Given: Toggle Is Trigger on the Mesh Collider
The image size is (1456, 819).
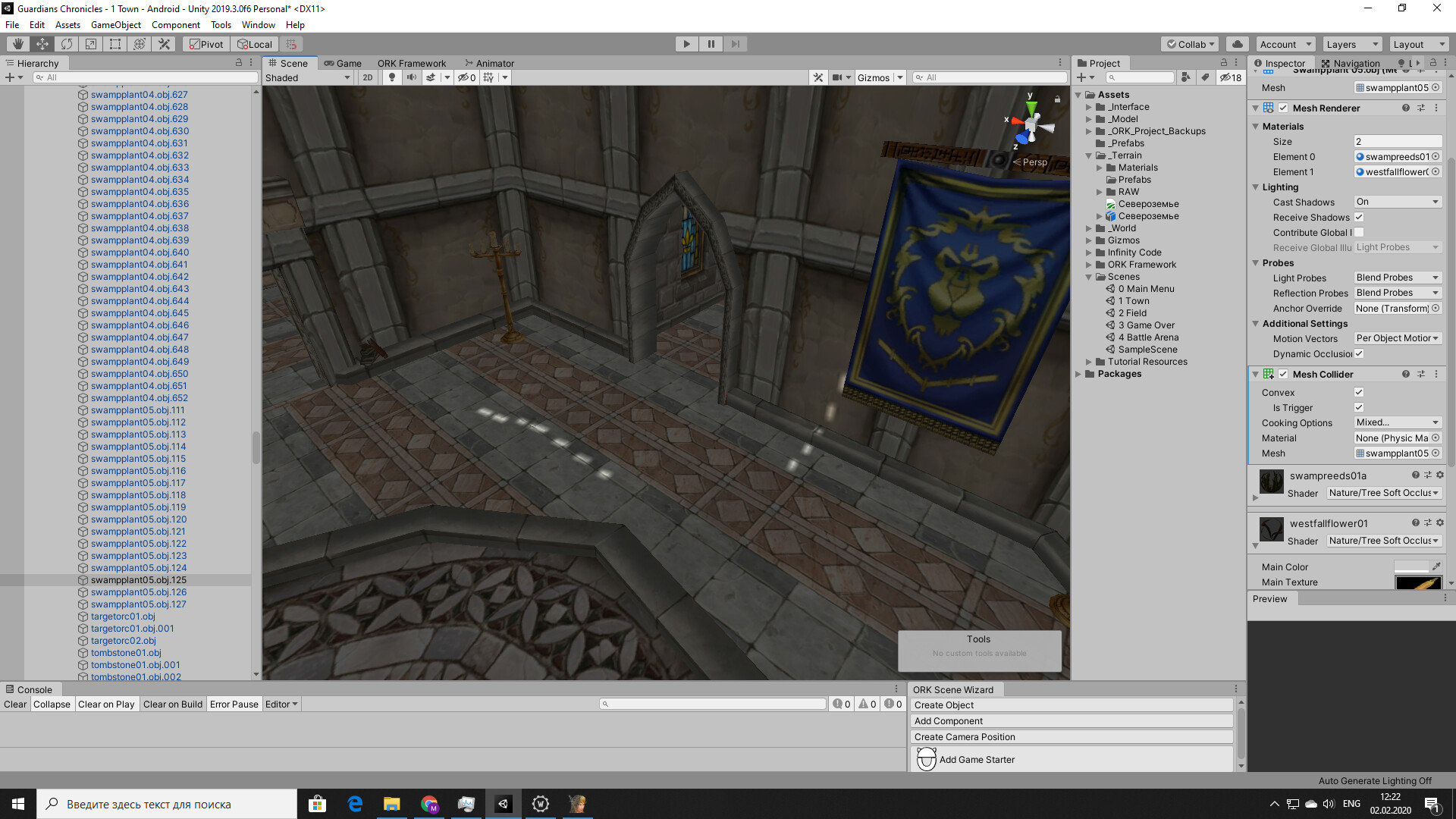Looking at the screenshot, I should point(1360,407).
